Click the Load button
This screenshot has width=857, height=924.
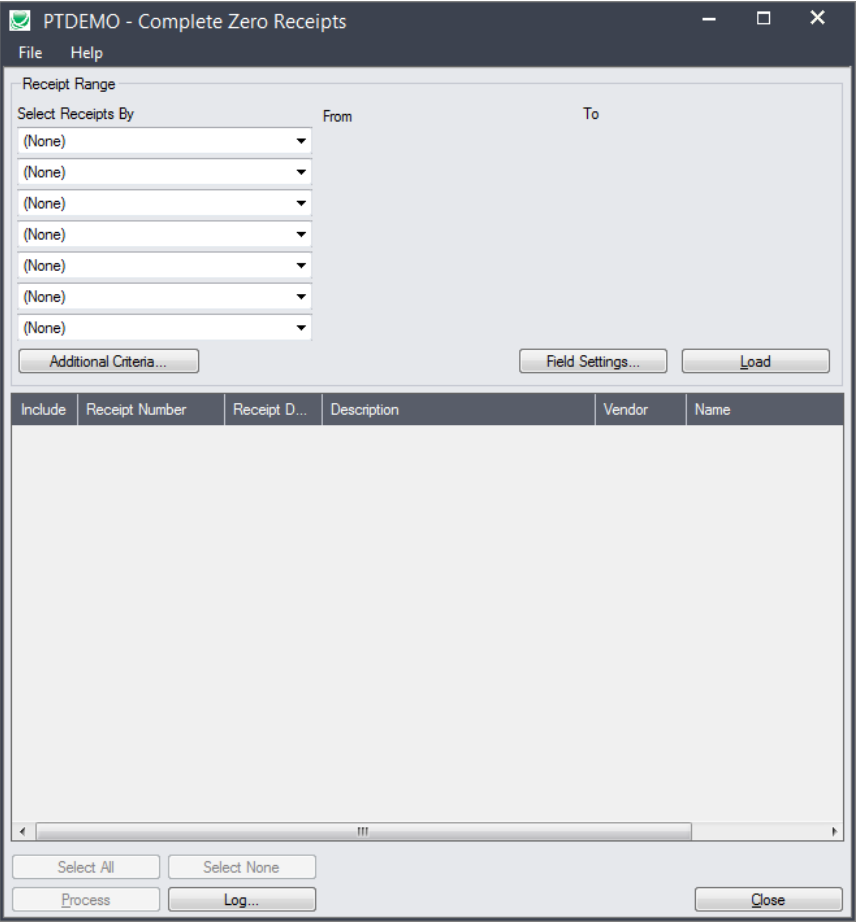click(756, 362)
